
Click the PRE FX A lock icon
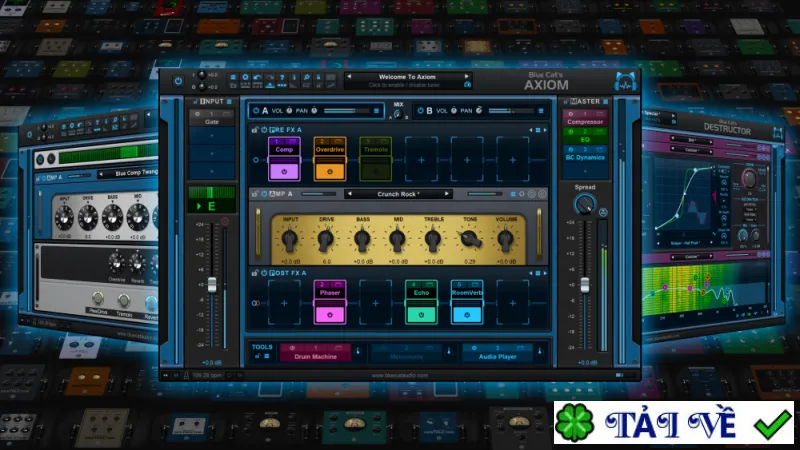[x=255, y=130]
